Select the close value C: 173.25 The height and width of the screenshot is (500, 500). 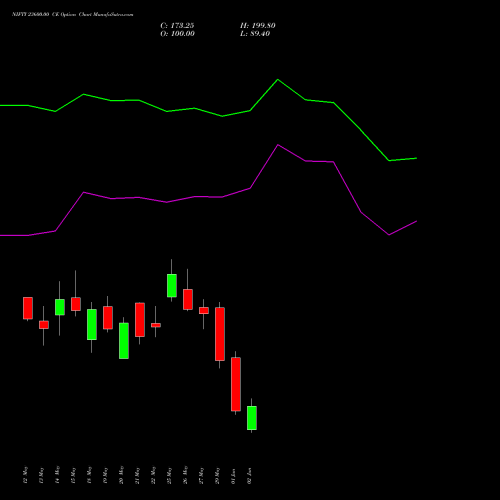177,26
